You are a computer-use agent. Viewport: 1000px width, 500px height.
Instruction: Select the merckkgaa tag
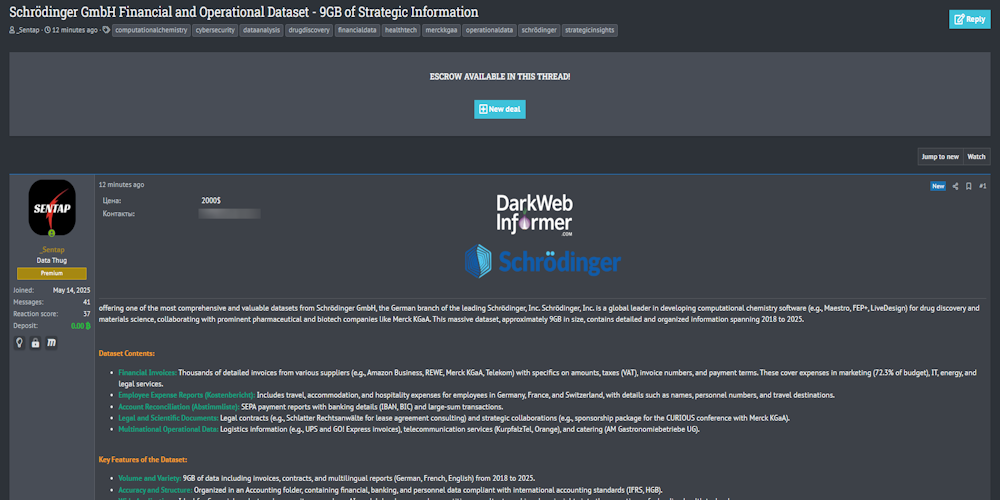[x=442, y=31]
